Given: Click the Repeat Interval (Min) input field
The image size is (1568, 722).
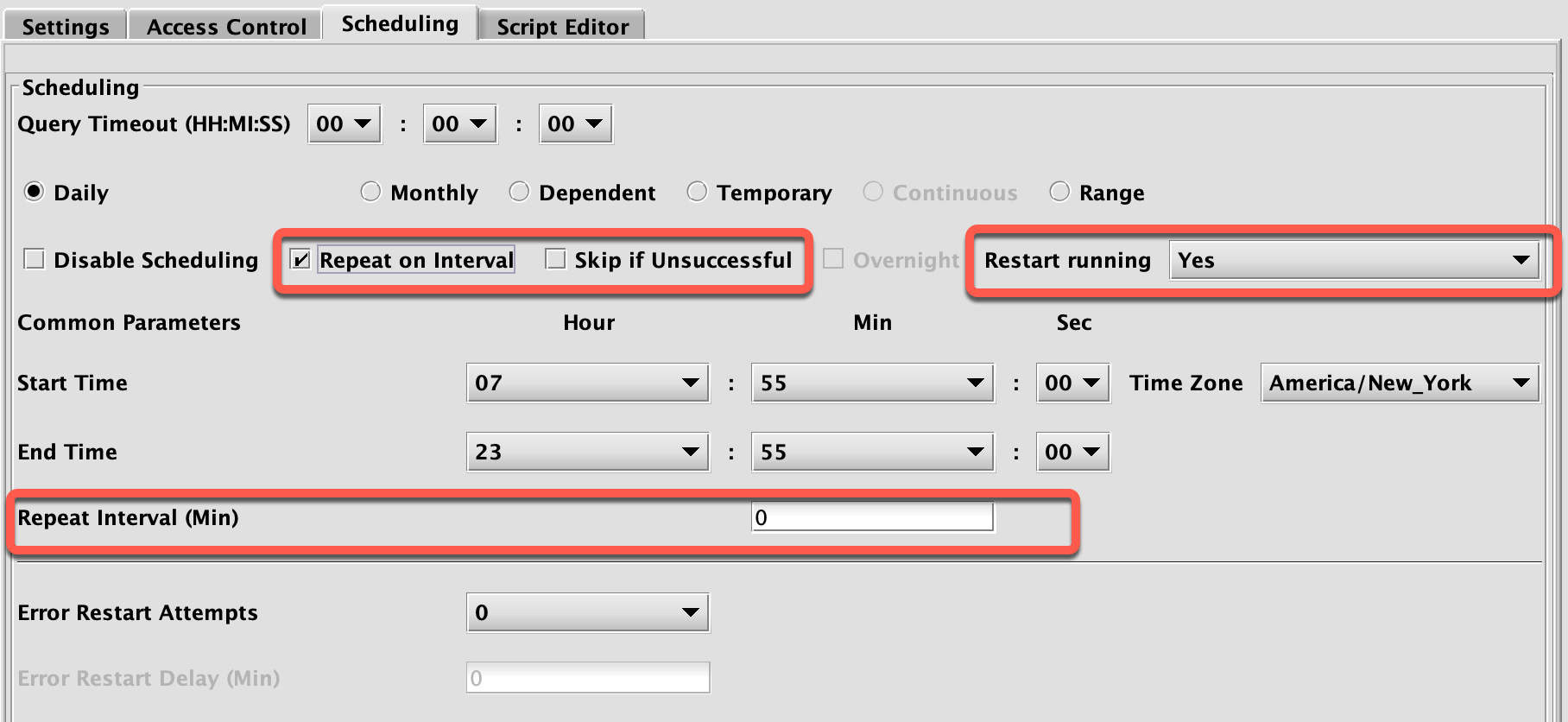Looking at the screenshot, I should pos(872,517).
